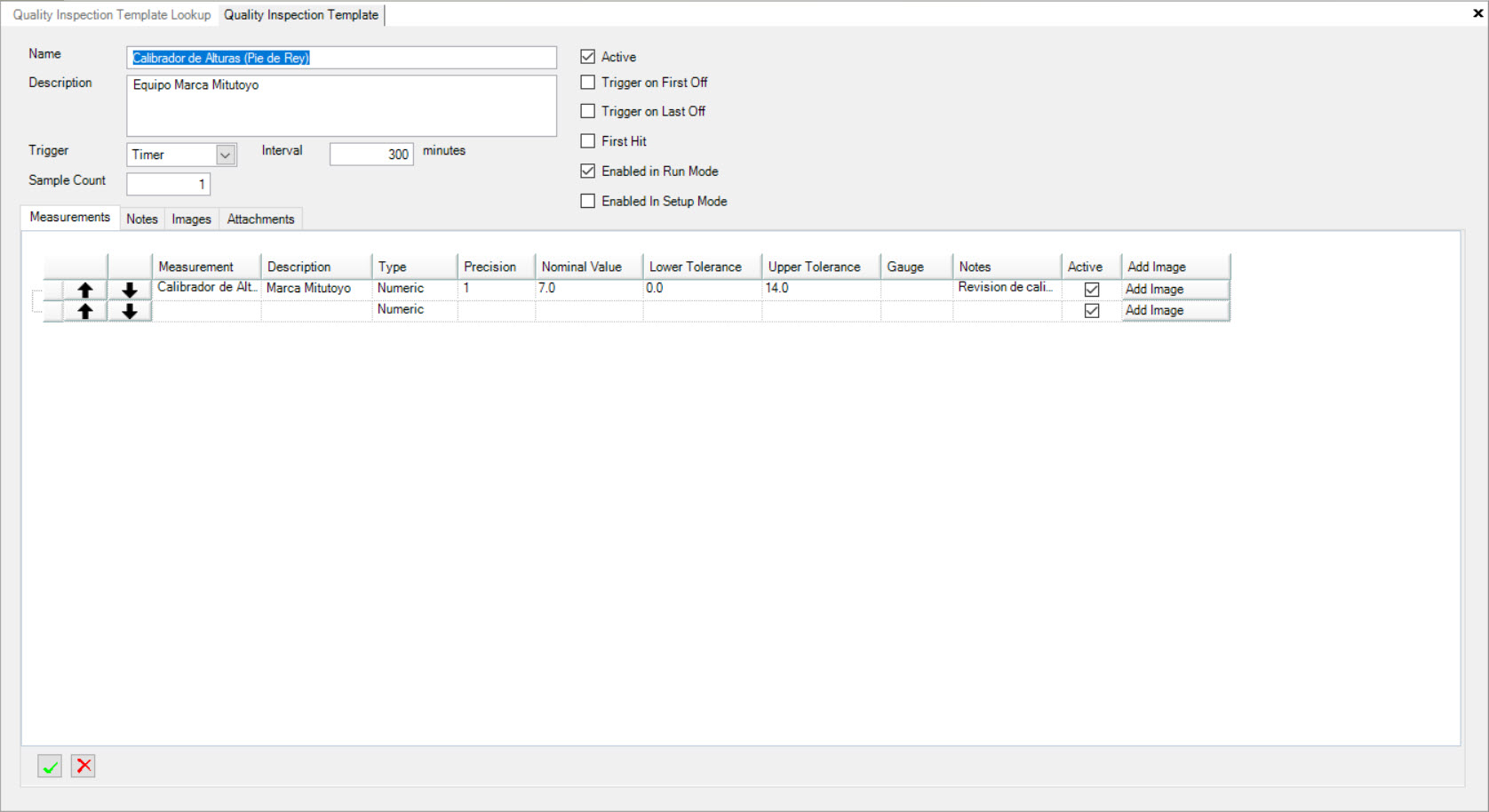Click down arrow in empty second row

pyautogui.click(x=130, y=311)
